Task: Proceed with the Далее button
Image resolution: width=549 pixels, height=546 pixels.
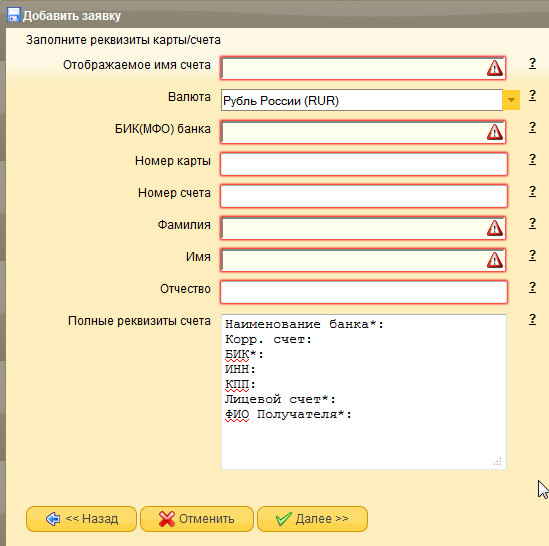Action: (x=312, y=519)
